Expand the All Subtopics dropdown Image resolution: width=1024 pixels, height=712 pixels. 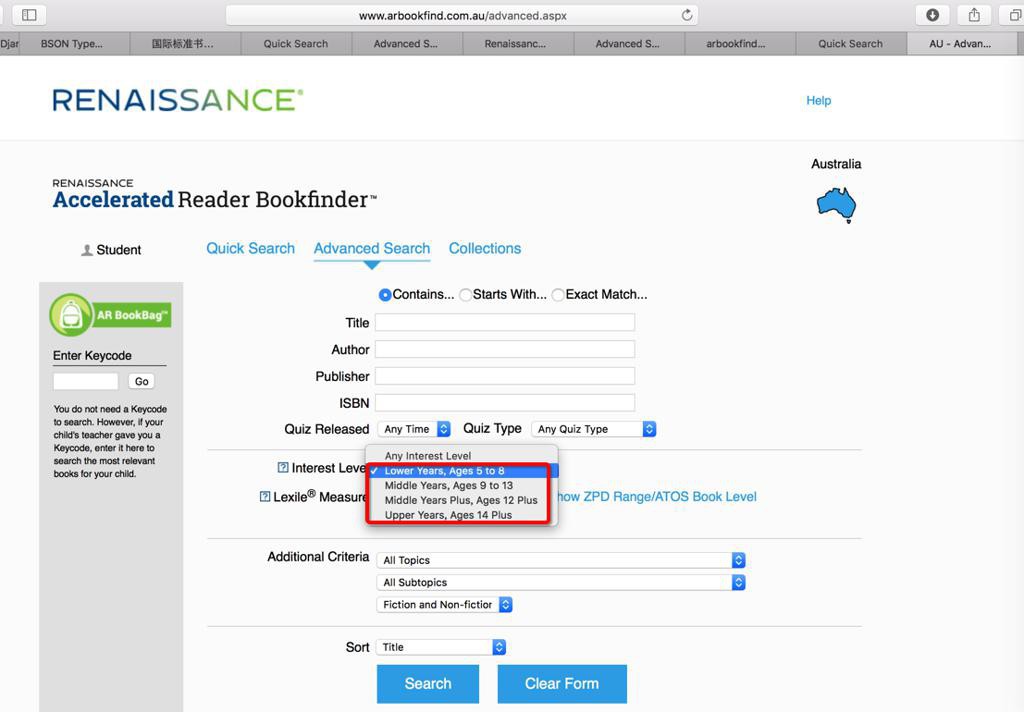(561, 583)
